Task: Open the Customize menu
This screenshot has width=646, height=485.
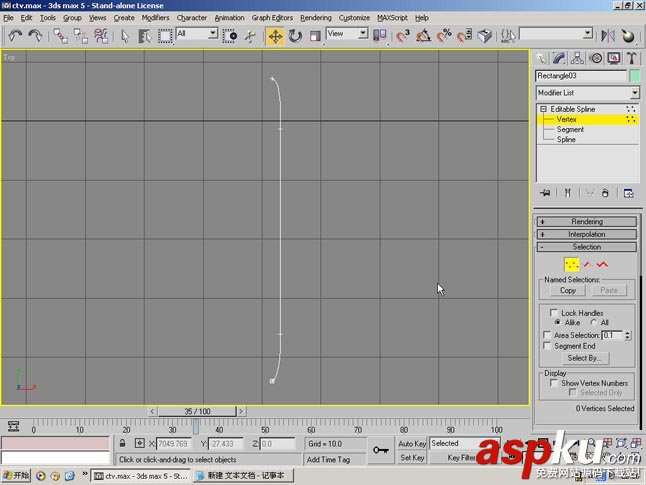Action: (354, 18)
